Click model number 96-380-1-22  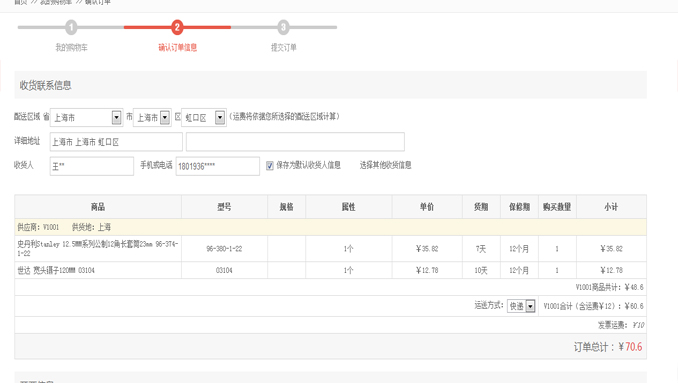pyautogui.click(x=224, y=249)
